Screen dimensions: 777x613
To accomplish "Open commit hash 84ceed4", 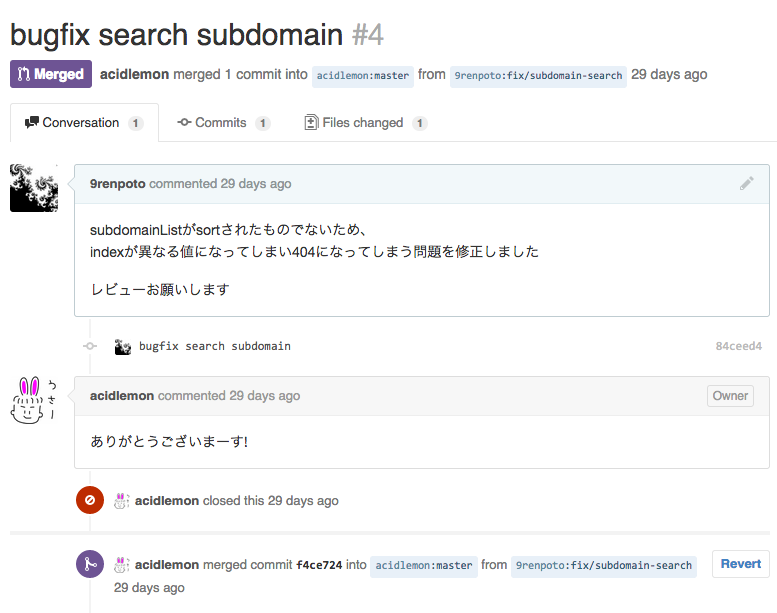I will pyautogui.click(x=738, y=346).
